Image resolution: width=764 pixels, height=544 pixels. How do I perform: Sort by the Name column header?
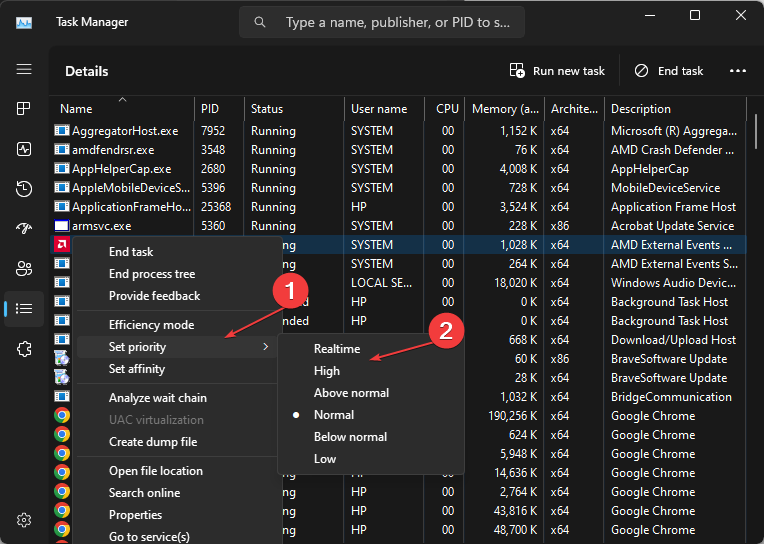coord(76,109)
